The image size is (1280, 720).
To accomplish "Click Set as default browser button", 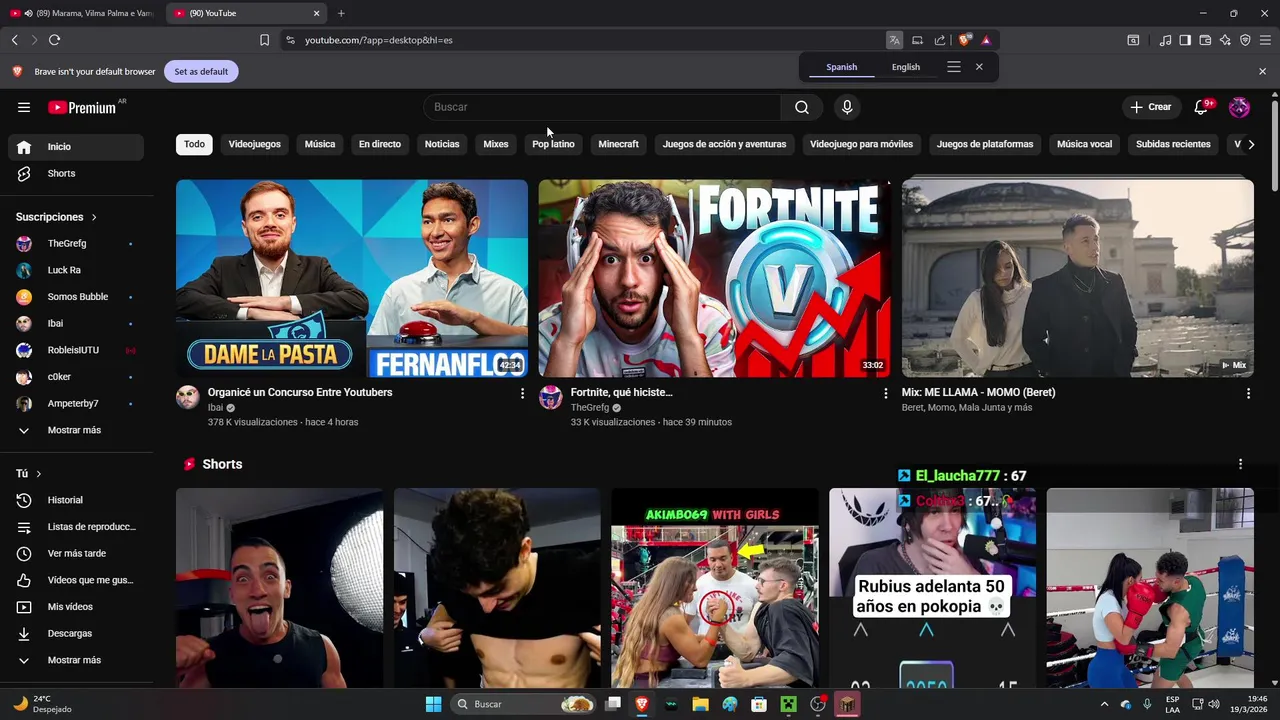I will [x=201, y=71].
